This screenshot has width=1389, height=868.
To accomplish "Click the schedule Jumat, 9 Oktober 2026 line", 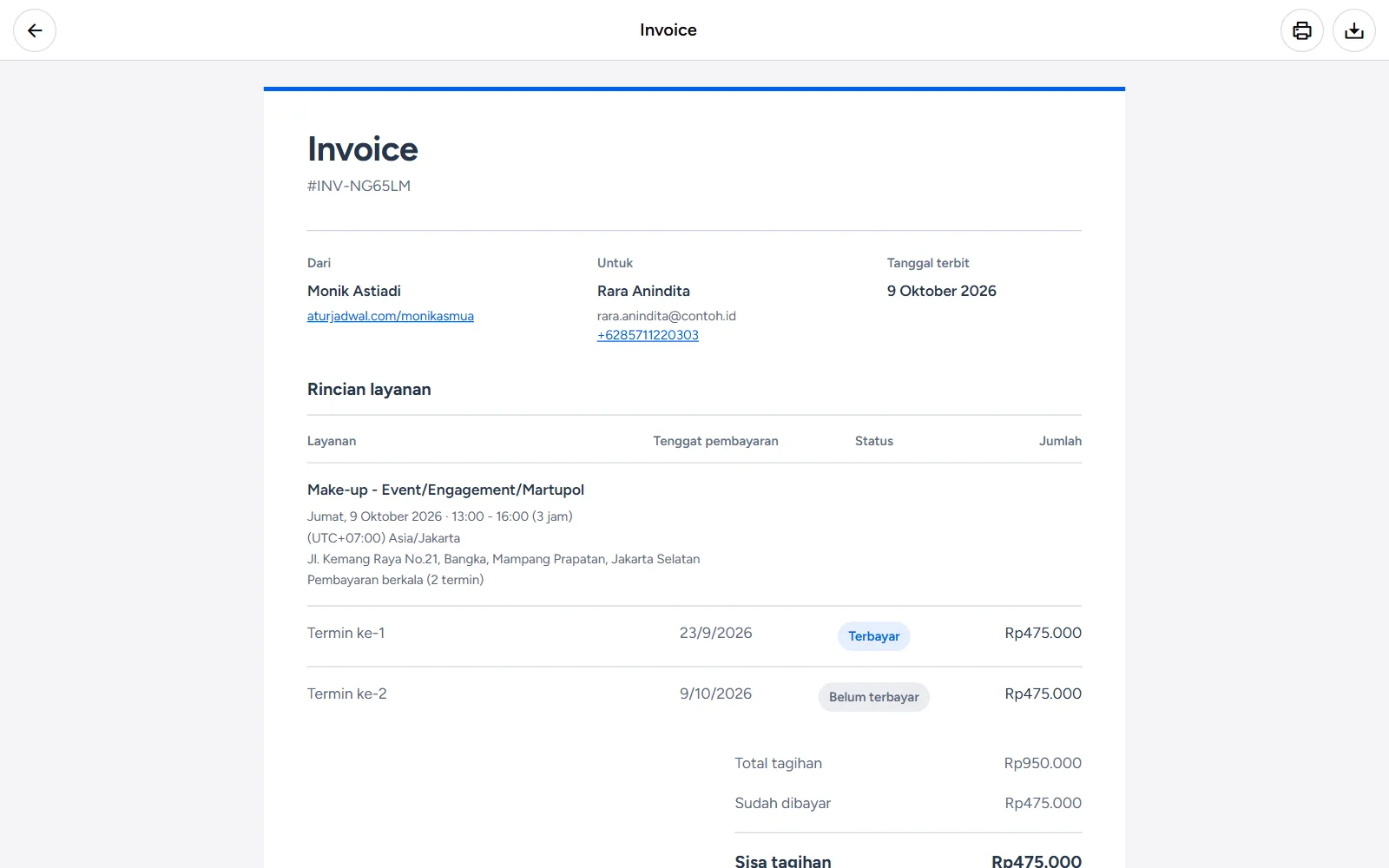I will pyautogui.click(x=439, y=516).
